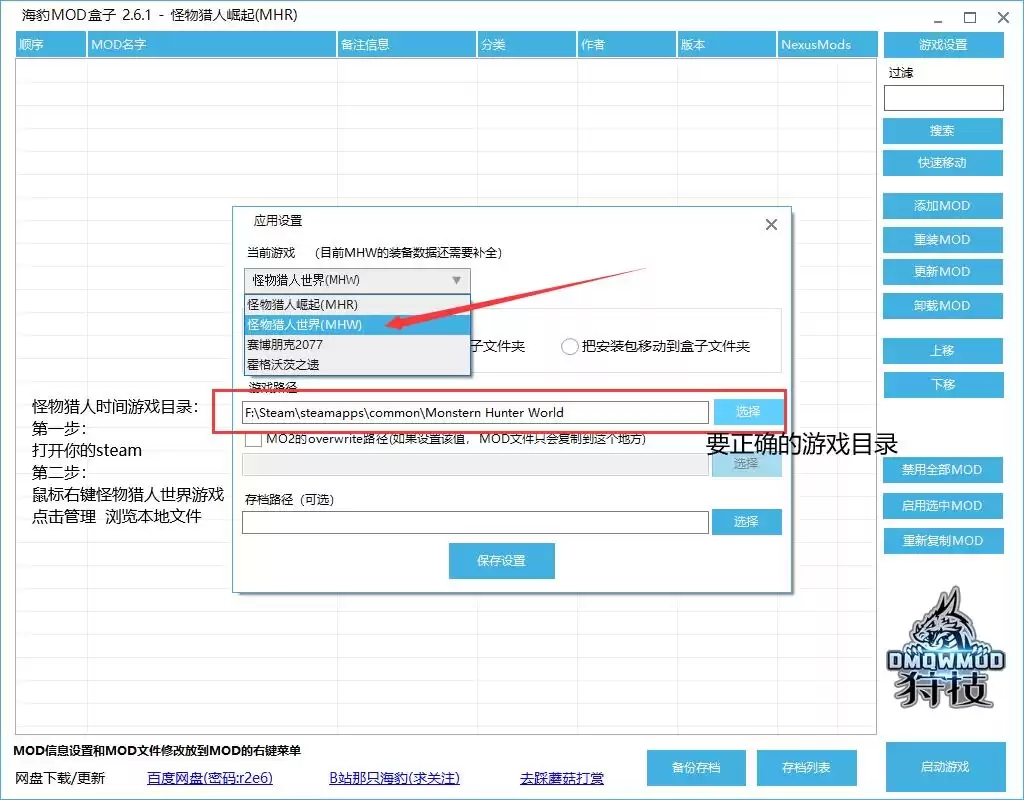Click the 快速移动 quick move button
Image resolution: width=1024 pixels, height=800 pixels.
pos(942,163)
